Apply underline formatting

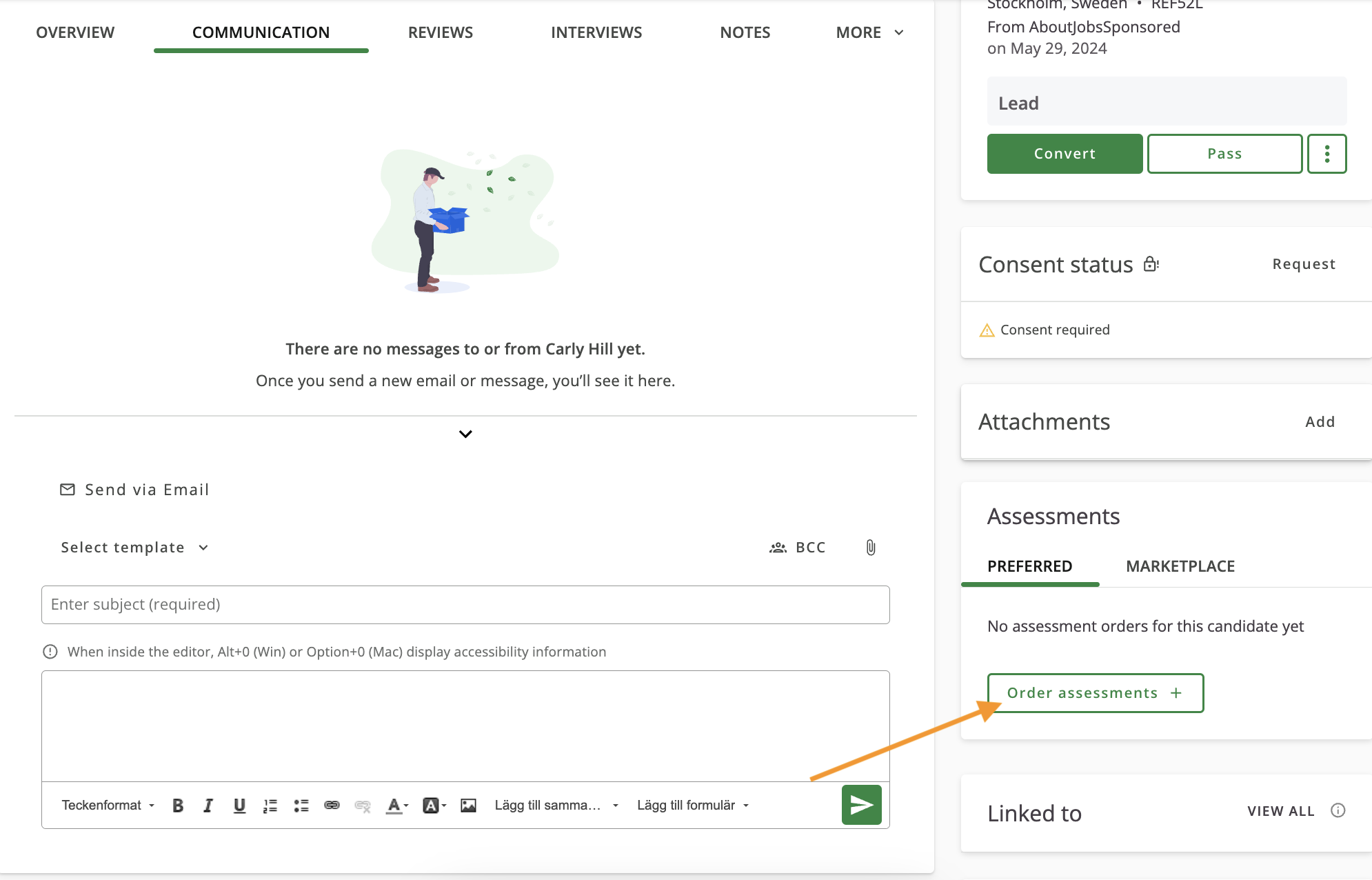click(239, 804)
